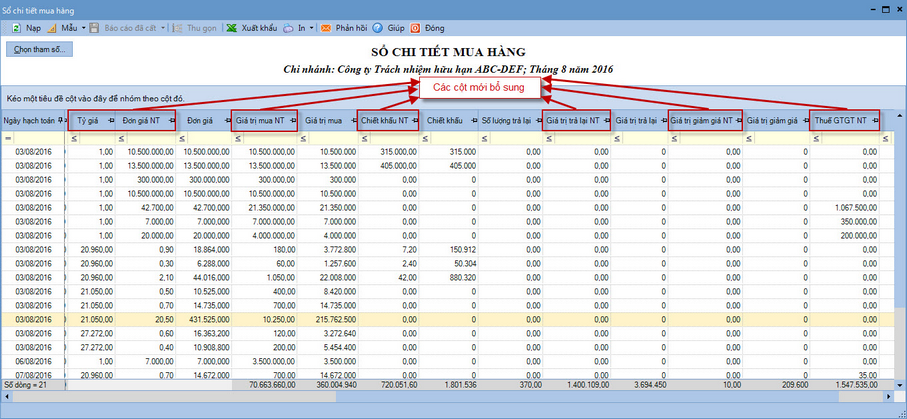Open Phản hồi feedback envelope button
Screen dimensions: 907x419
tap(345, 28)
